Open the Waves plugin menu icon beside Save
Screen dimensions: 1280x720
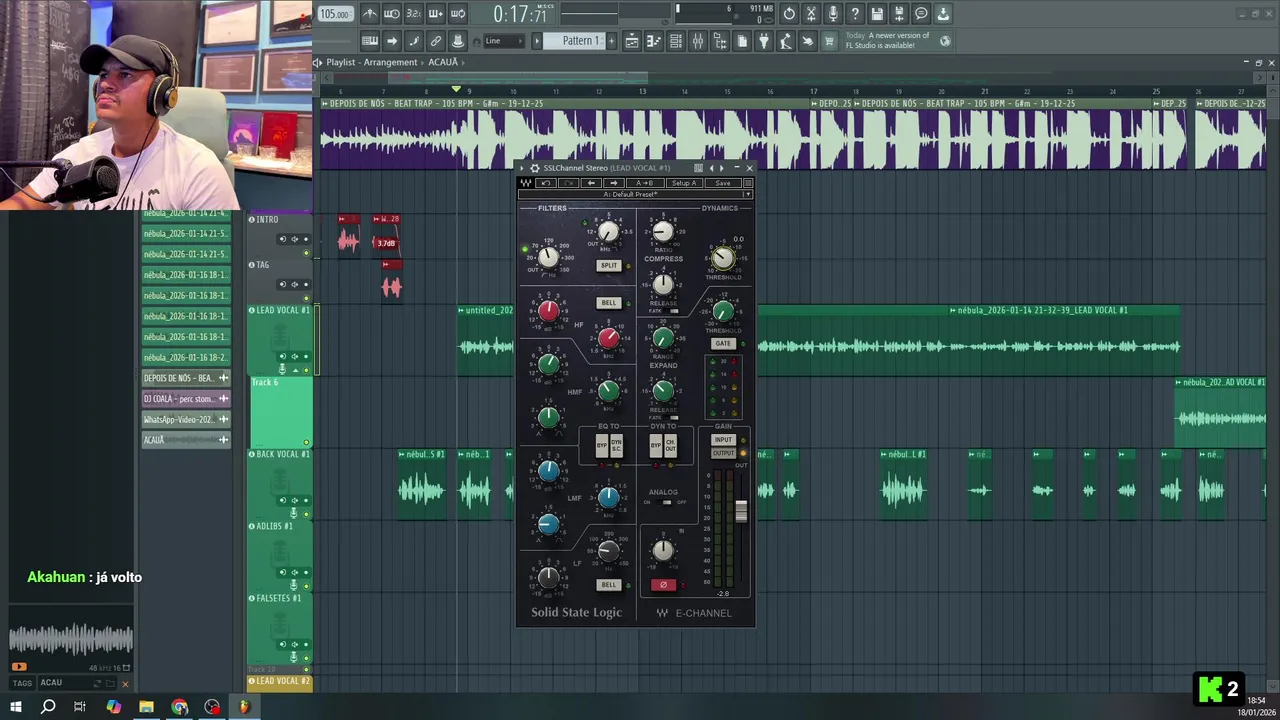tap(748, 183)
